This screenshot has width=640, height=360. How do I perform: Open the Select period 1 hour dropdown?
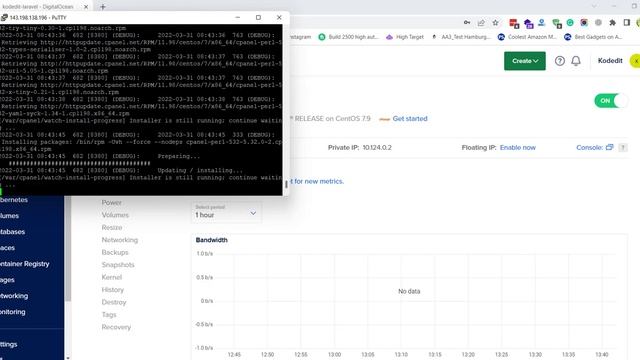pyautogui.click(x=226, y=212)
